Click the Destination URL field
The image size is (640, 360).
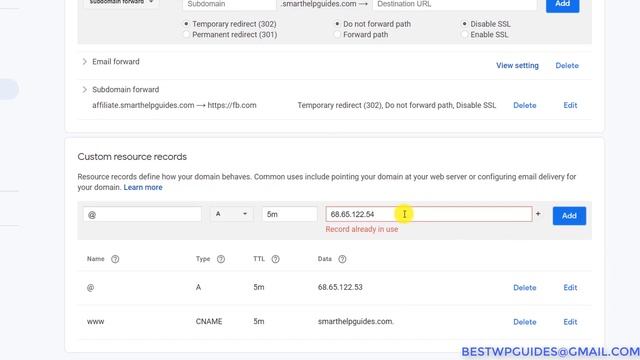point(455,5)
